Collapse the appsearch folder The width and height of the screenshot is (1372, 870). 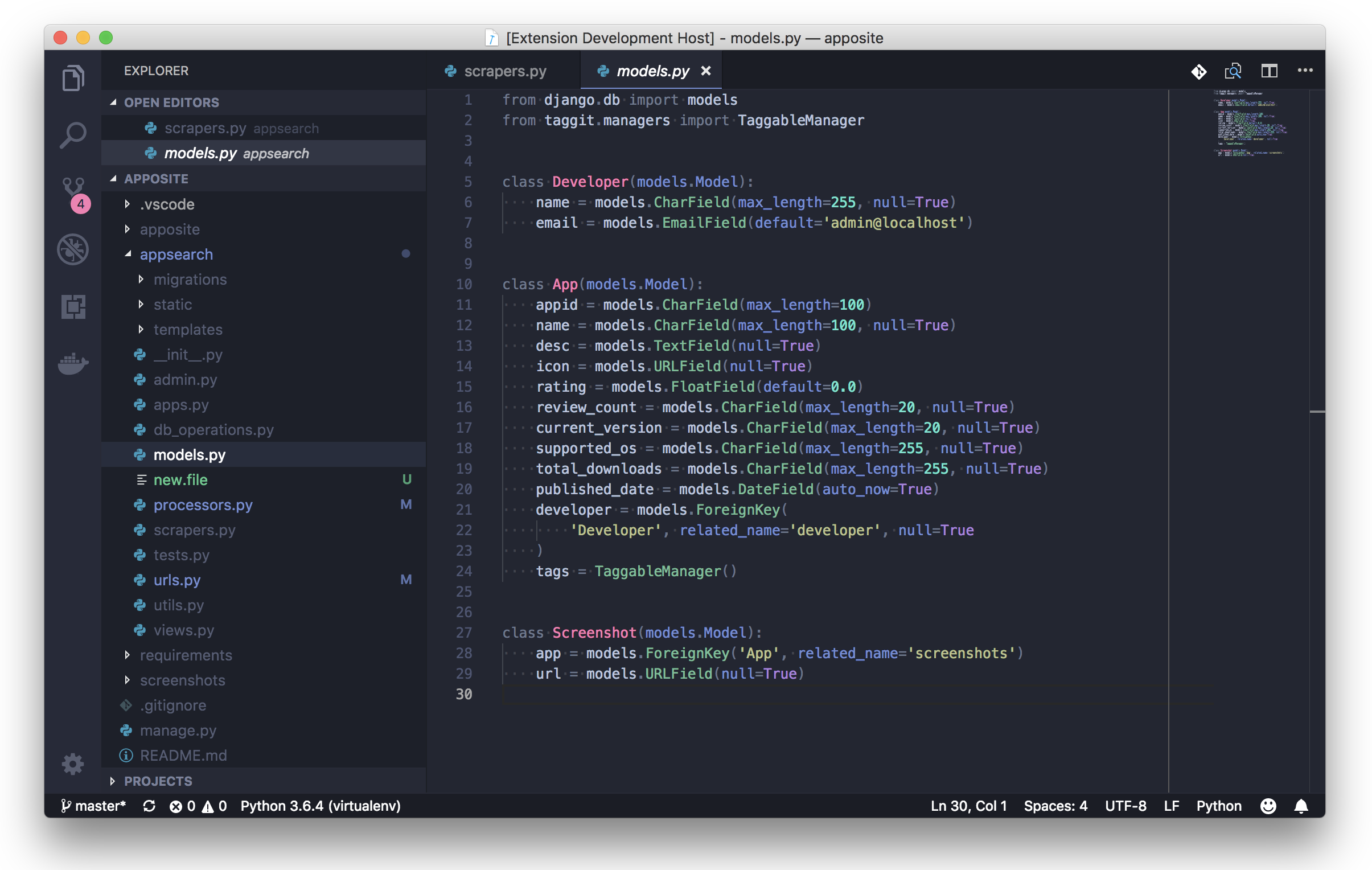coord(176,254)
